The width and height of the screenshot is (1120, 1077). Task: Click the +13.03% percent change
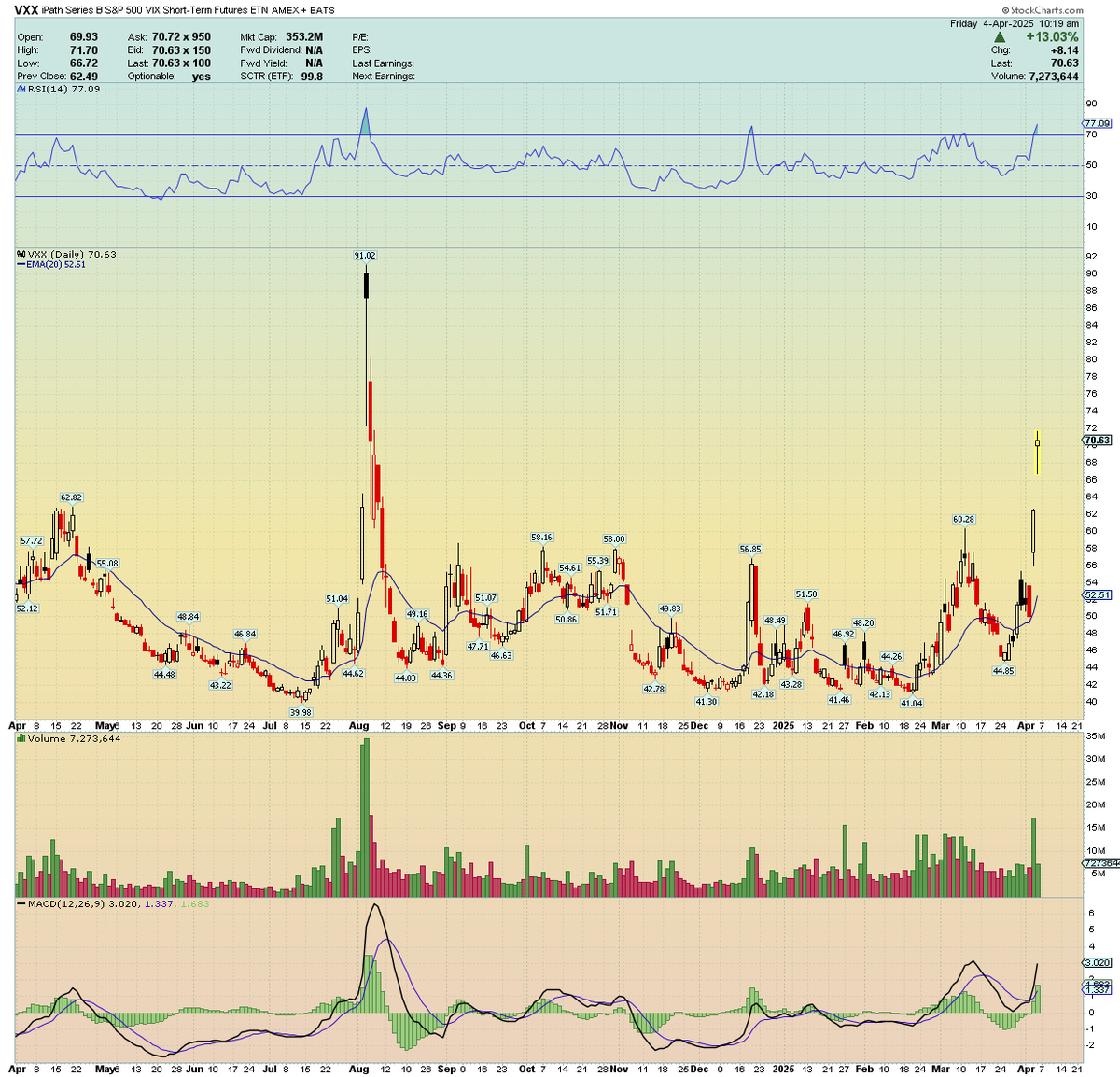[x=1052, y=36]
